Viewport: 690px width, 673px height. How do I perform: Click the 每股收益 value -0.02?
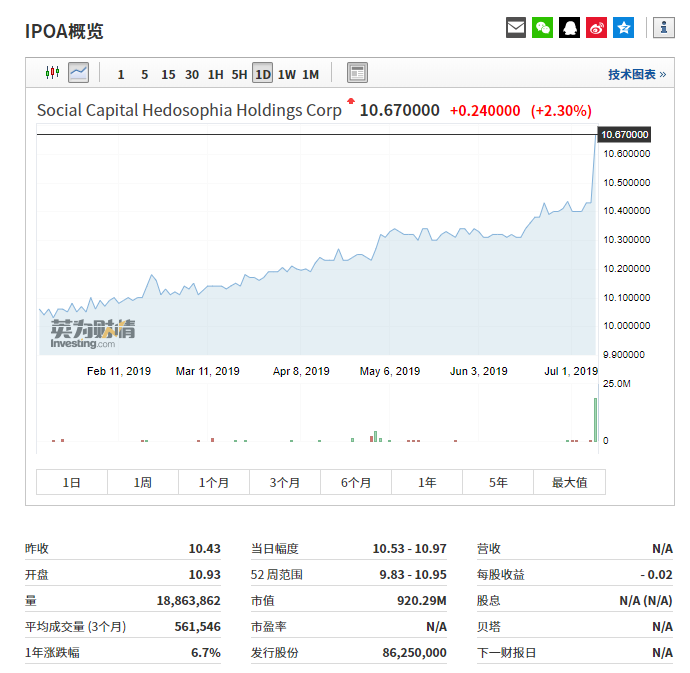point(657,574)
